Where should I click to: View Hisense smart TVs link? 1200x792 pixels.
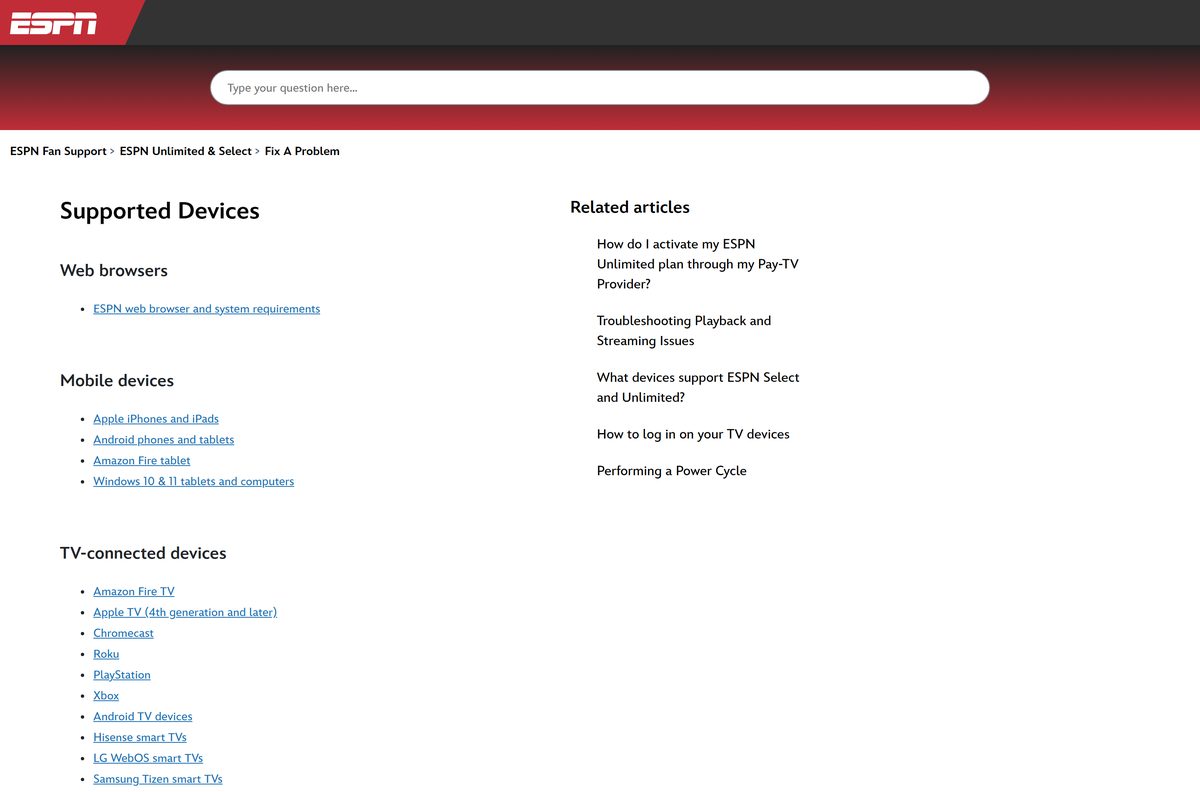click(x=140, y=738)
